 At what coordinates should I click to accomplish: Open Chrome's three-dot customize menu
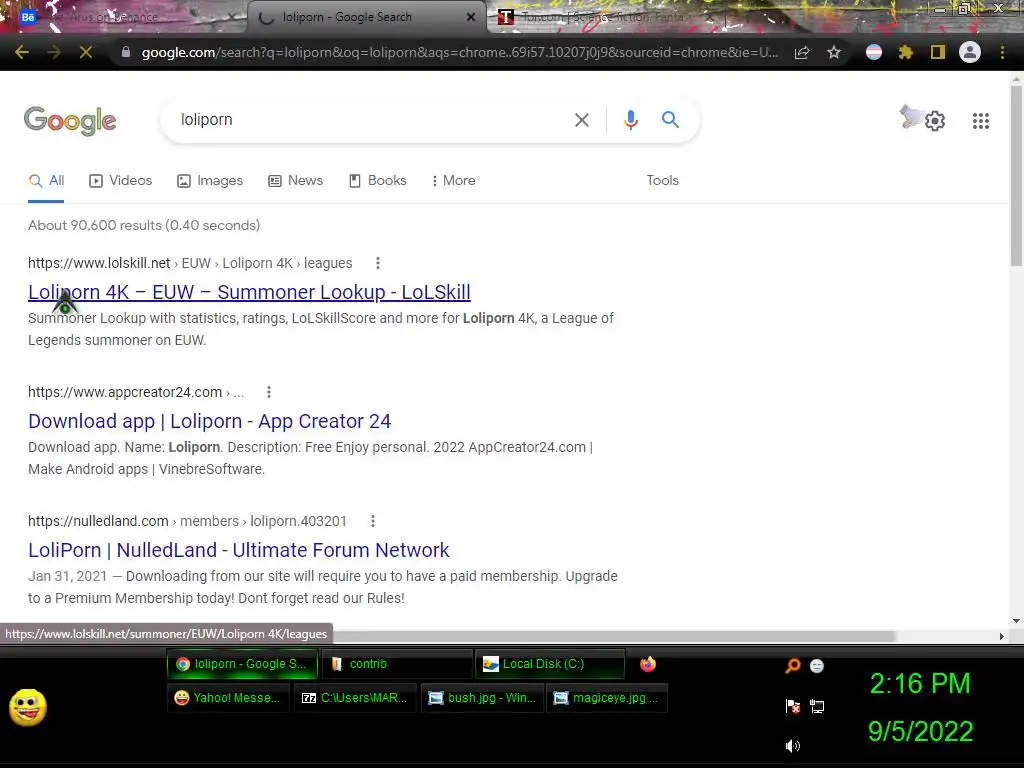point(1002,52)
